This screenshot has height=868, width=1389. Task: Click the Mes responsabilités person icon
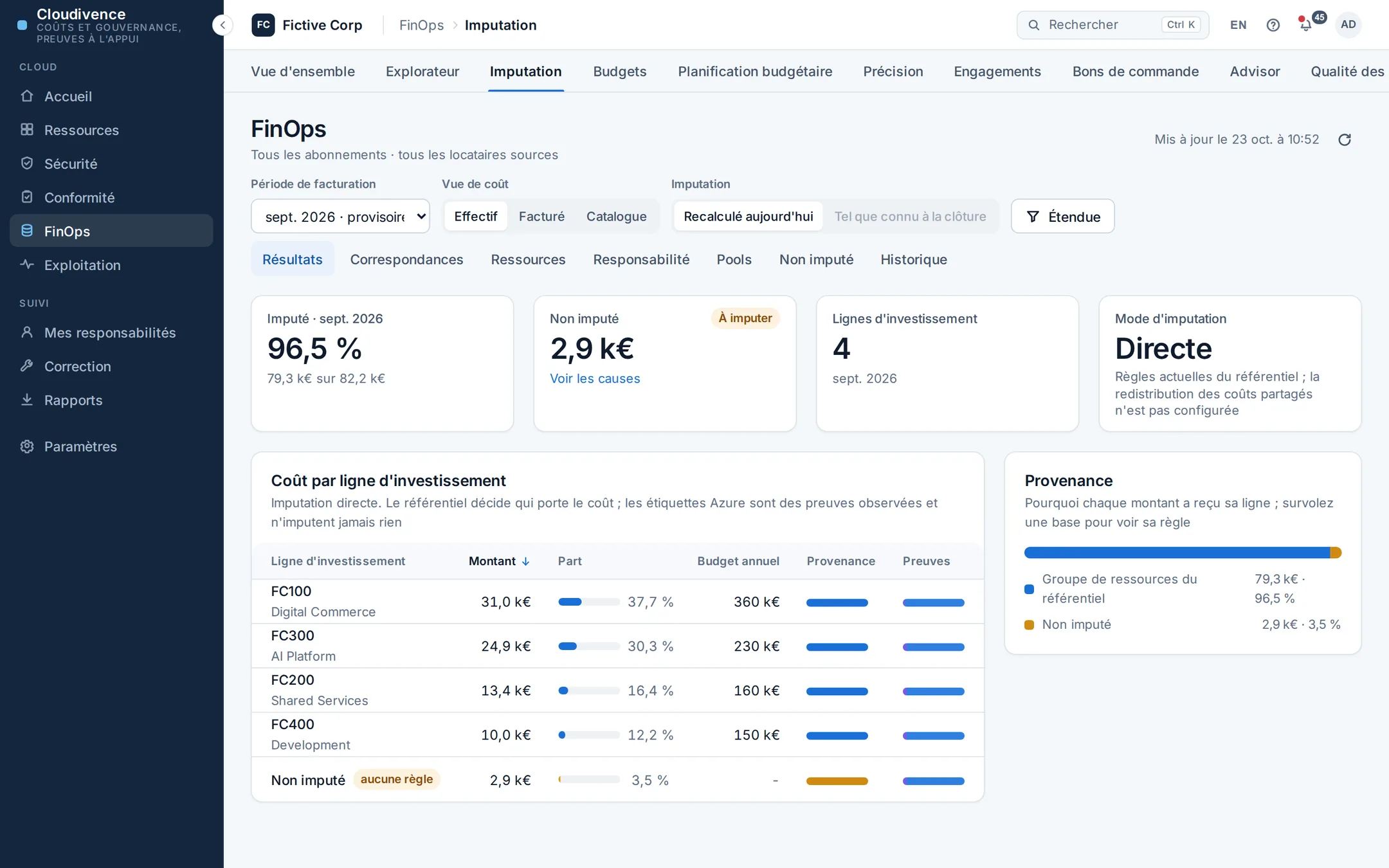[x=27, y=332]
